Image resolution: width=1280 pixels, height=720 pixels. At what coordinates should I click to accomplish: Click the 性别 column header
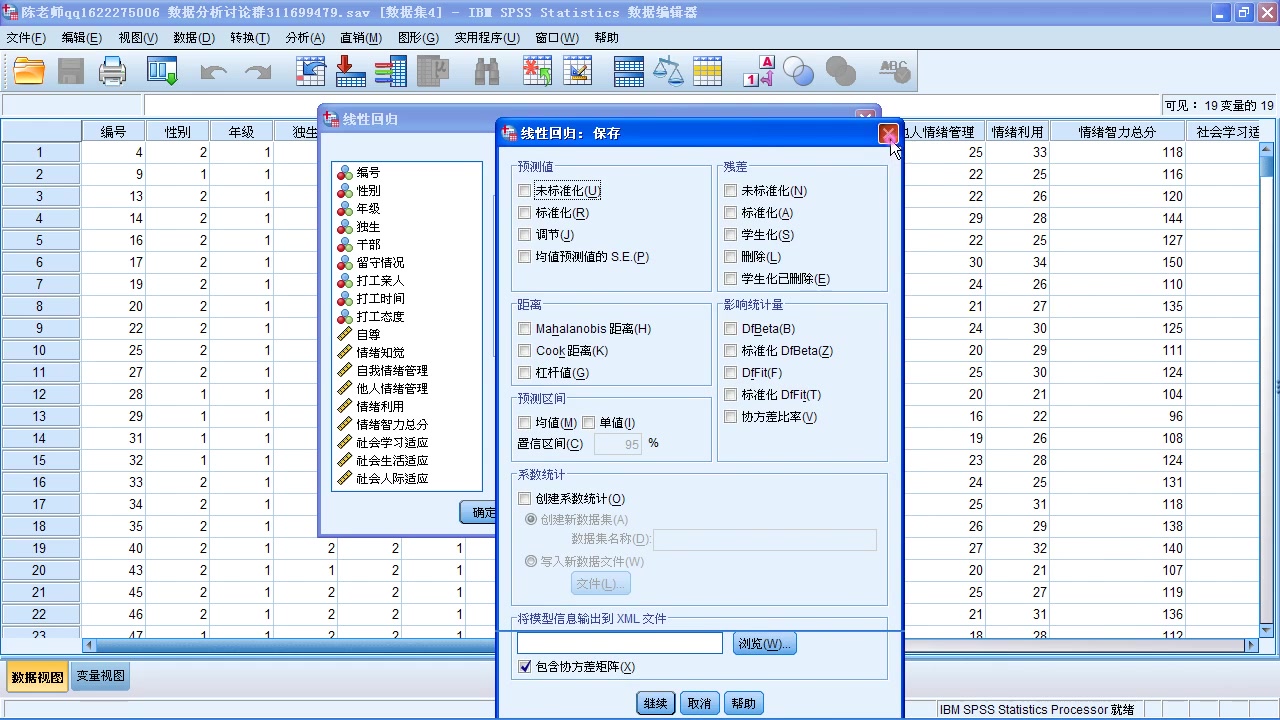[x=178, y=132]
